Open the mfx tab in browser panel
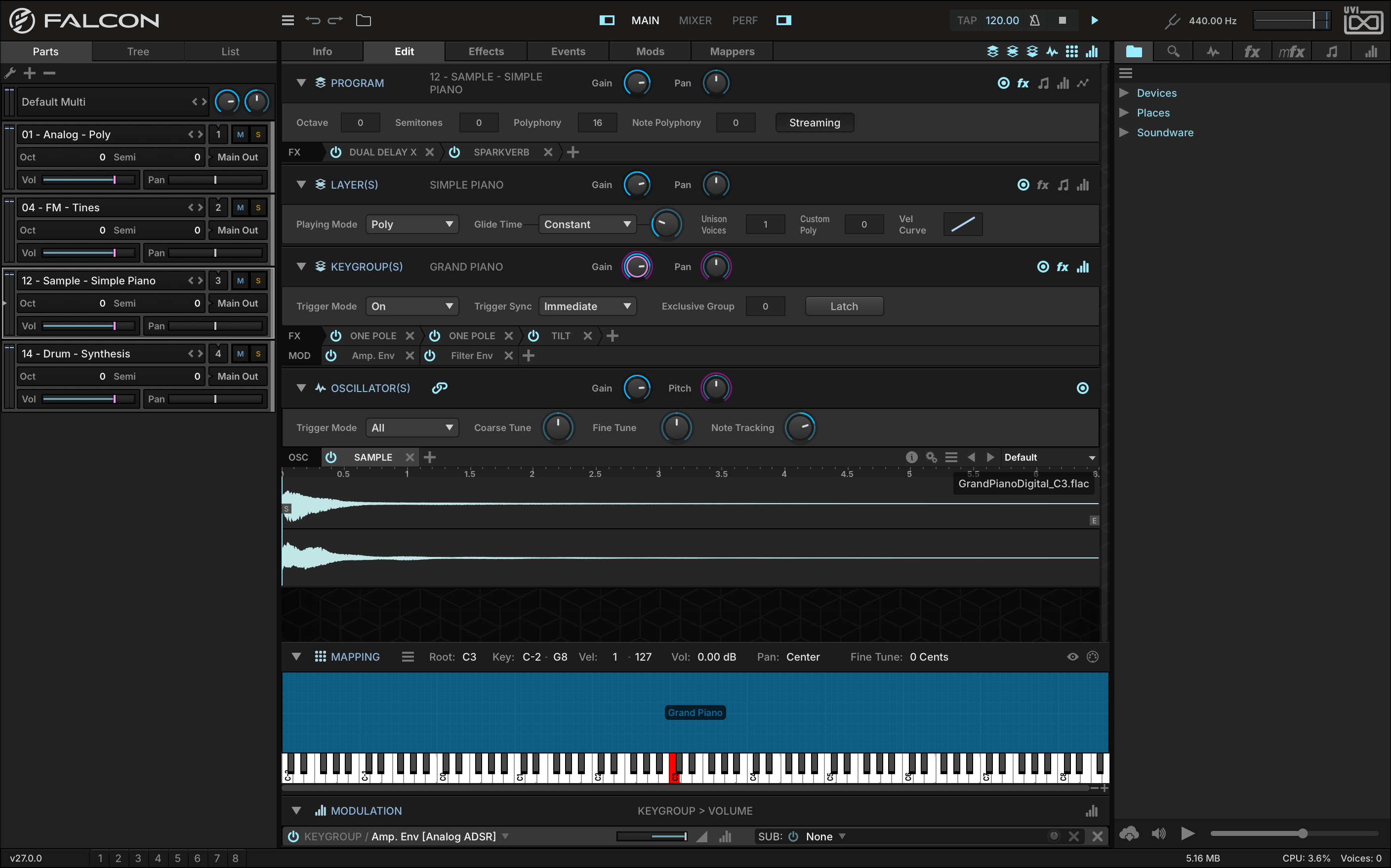Image resolution: width=1391 pixels, height=868 pixels. pyautogui.click(x=1292, y=52)
